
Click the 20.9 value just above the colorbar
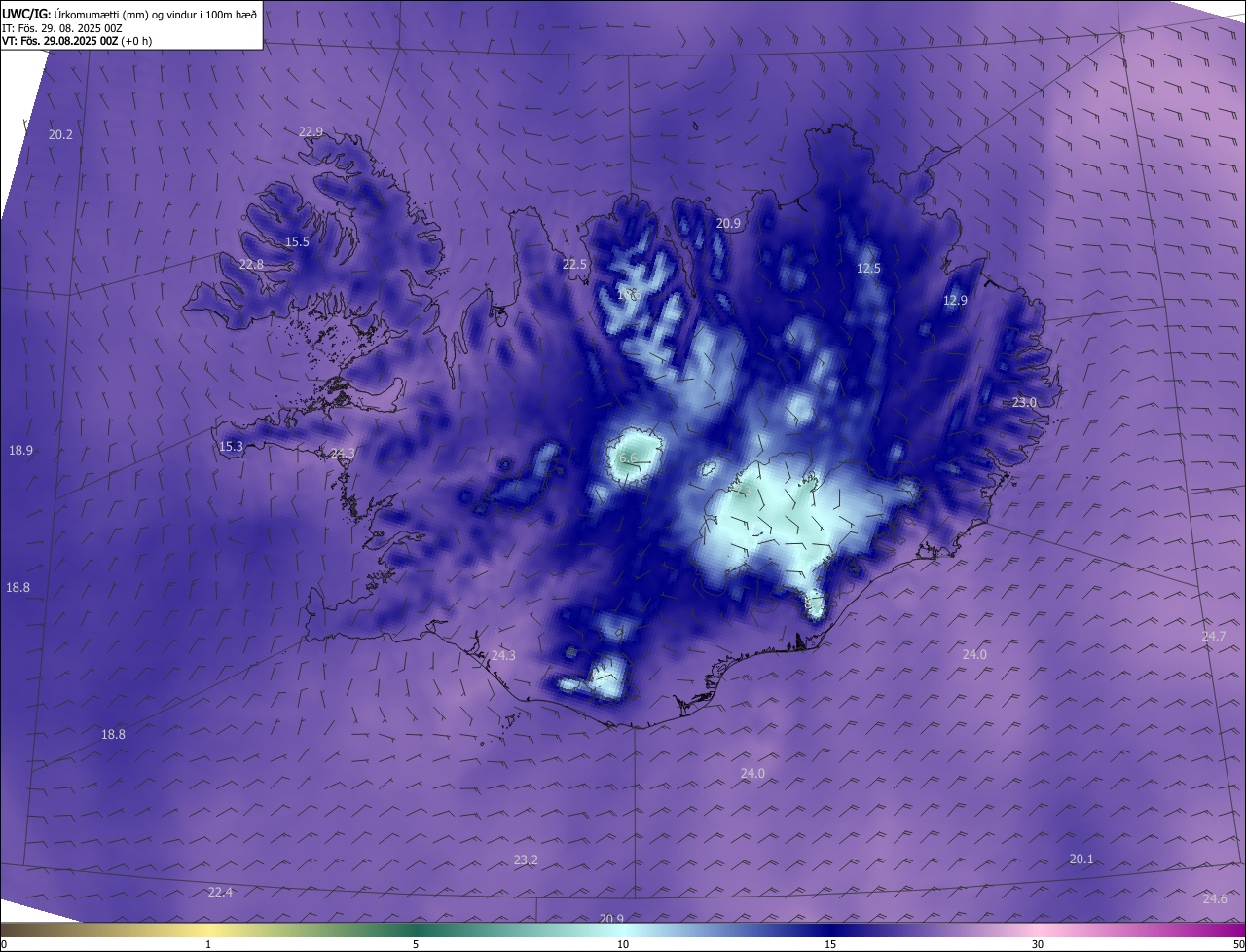(610, 919)
